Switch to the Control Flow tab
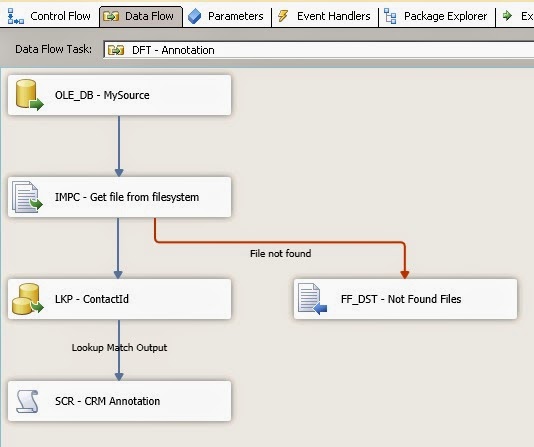Screen dimensions: 534x447 click(49, 16)
